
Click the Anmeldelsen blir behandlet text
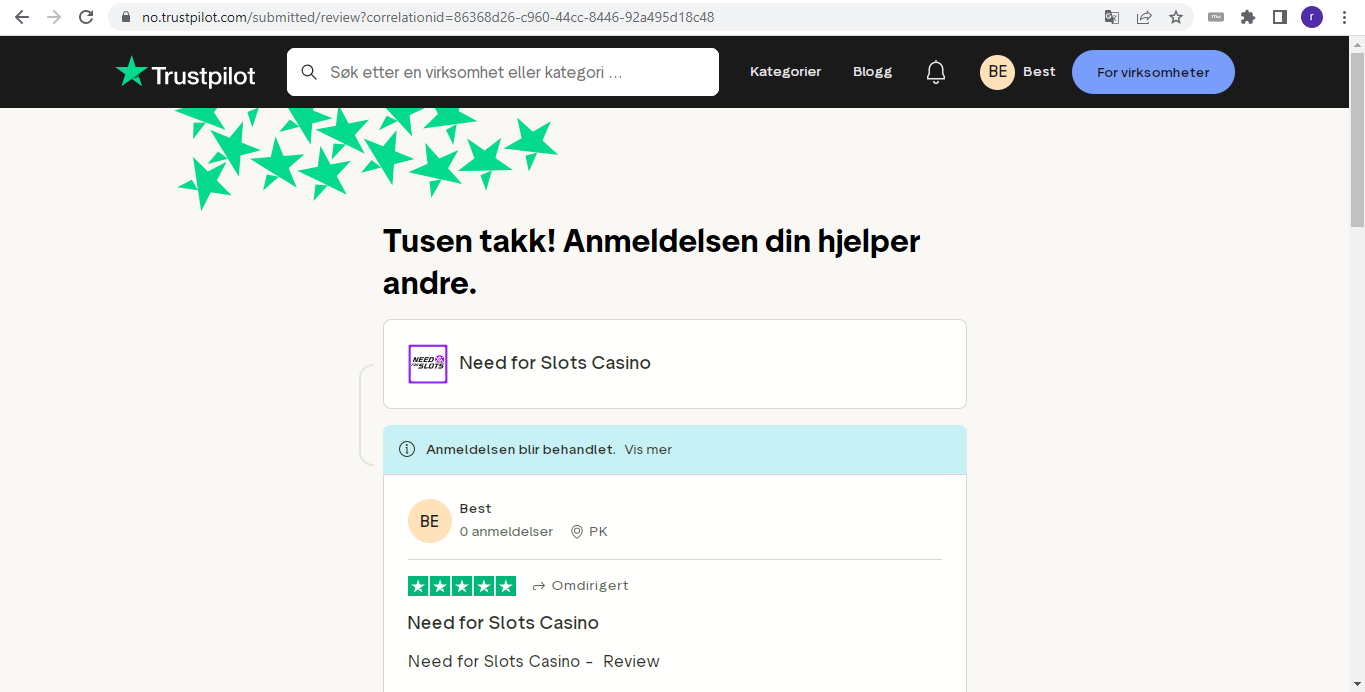coord(521,450)
